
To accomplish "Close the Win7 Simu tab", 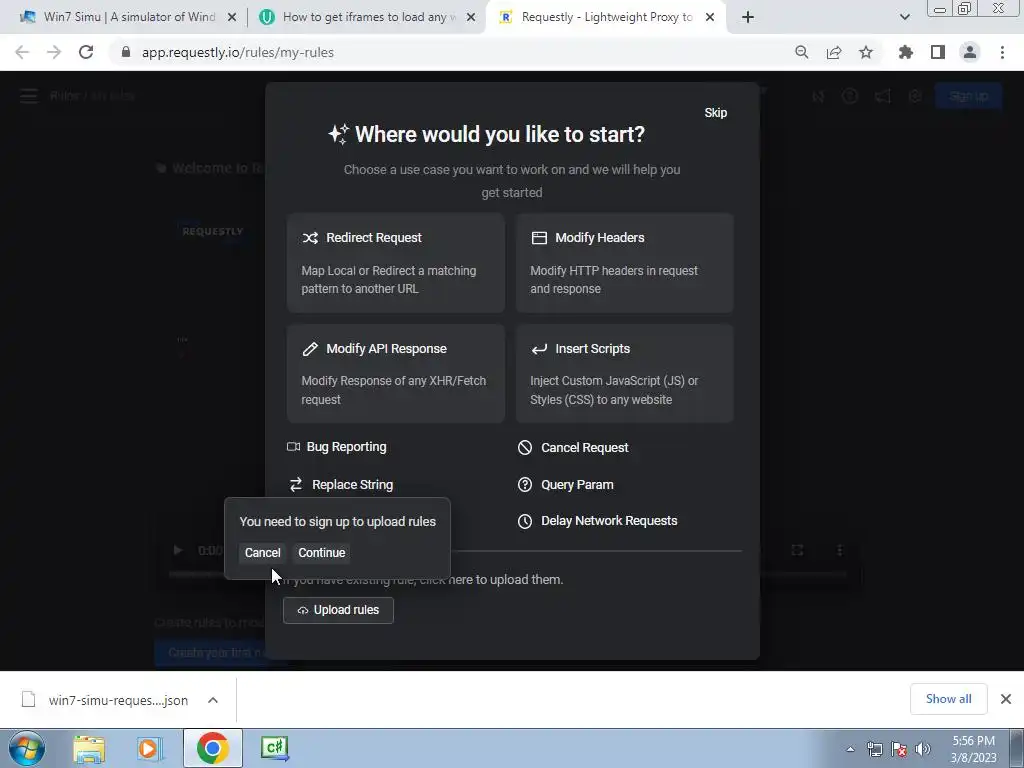I will (232, 18).
